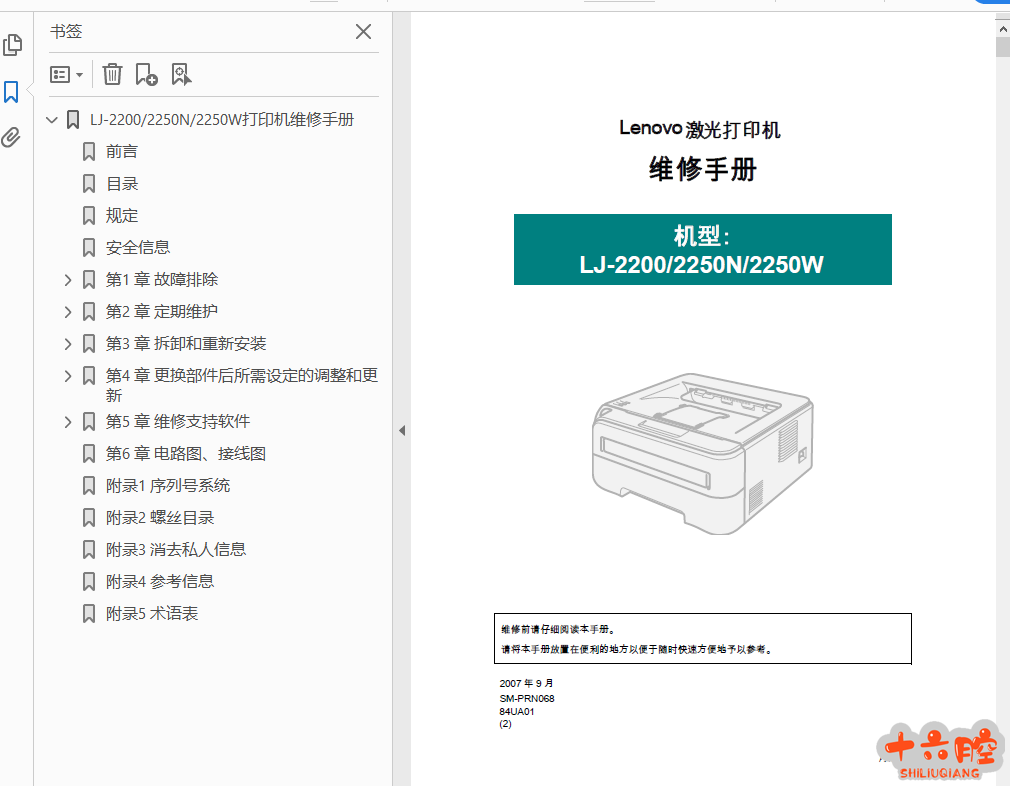Image resolution: width=1010 pixels, height=786 pixels.
Task: Delete selected bookmark with trash icon
Action: coord(113,74)
